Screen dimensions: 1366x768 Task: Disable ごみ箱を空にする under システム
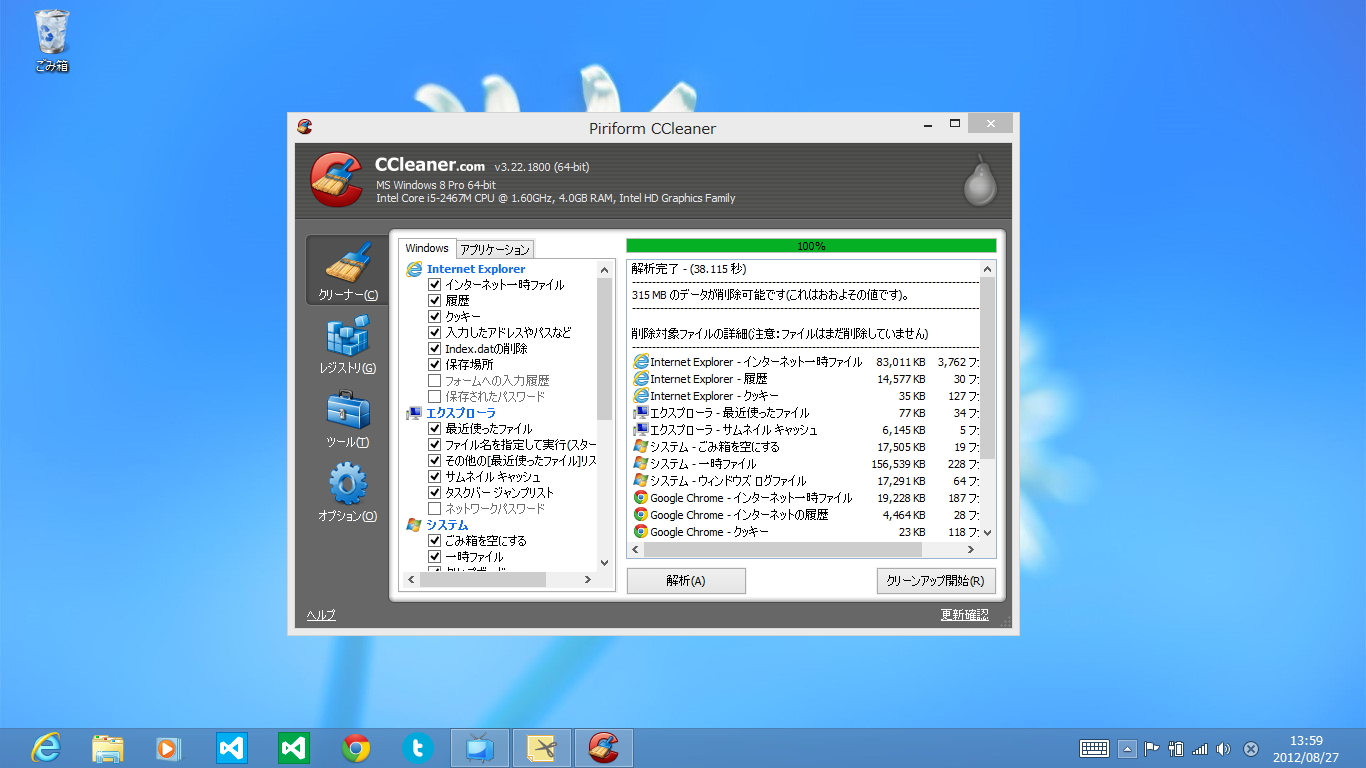434,540
